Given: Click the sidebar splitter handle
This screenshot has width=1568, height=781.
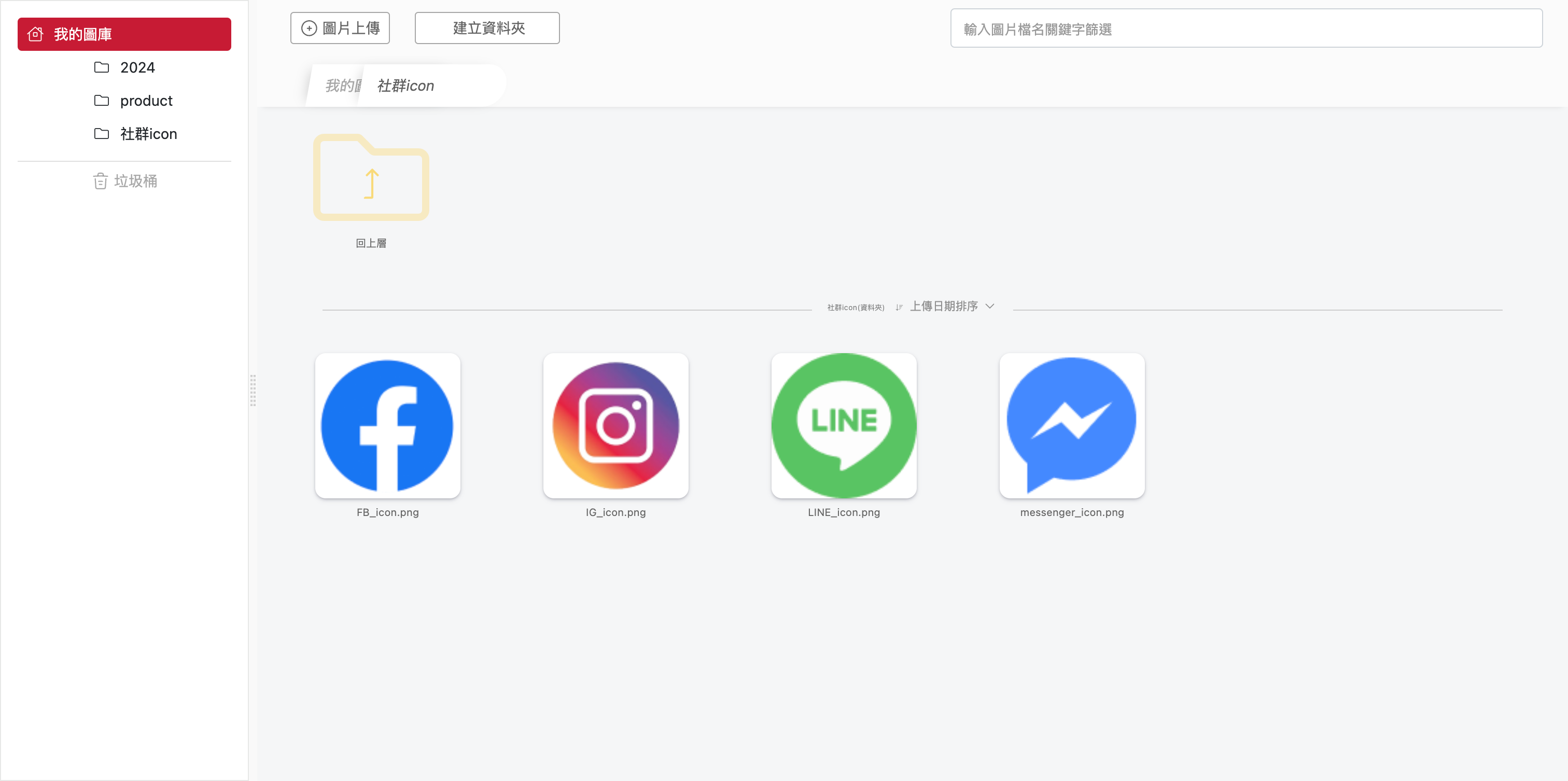Looking at the screenshot, I should [253, 390].
